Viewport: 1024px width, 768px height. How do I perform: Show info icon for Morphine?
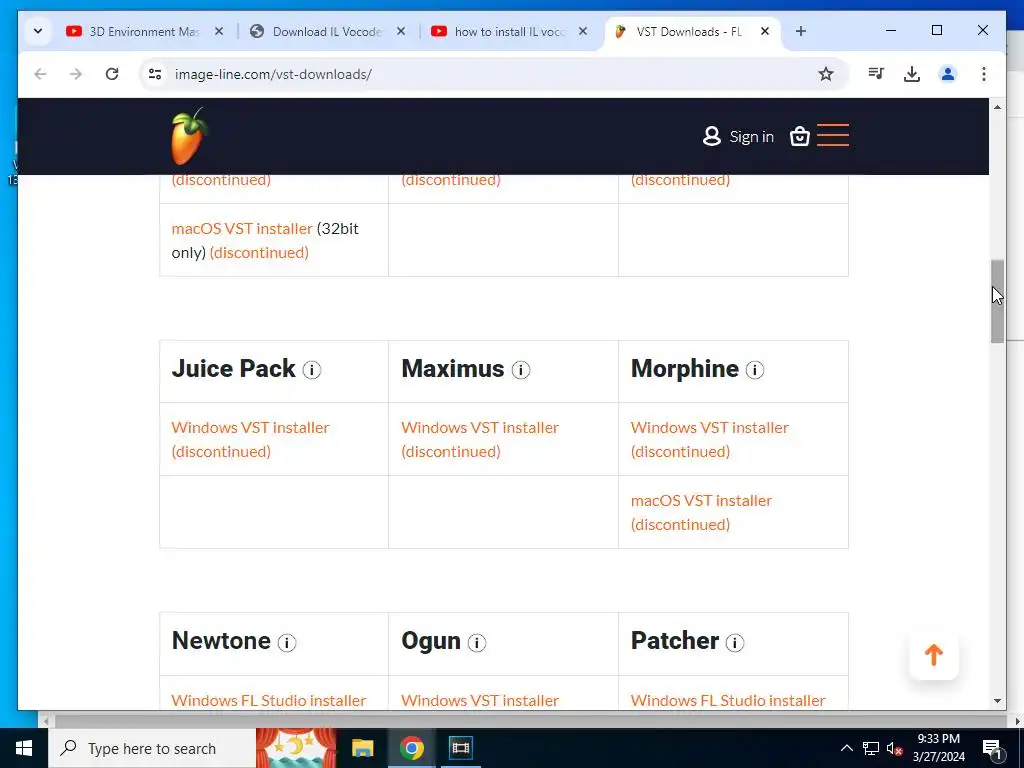(755, 370)
